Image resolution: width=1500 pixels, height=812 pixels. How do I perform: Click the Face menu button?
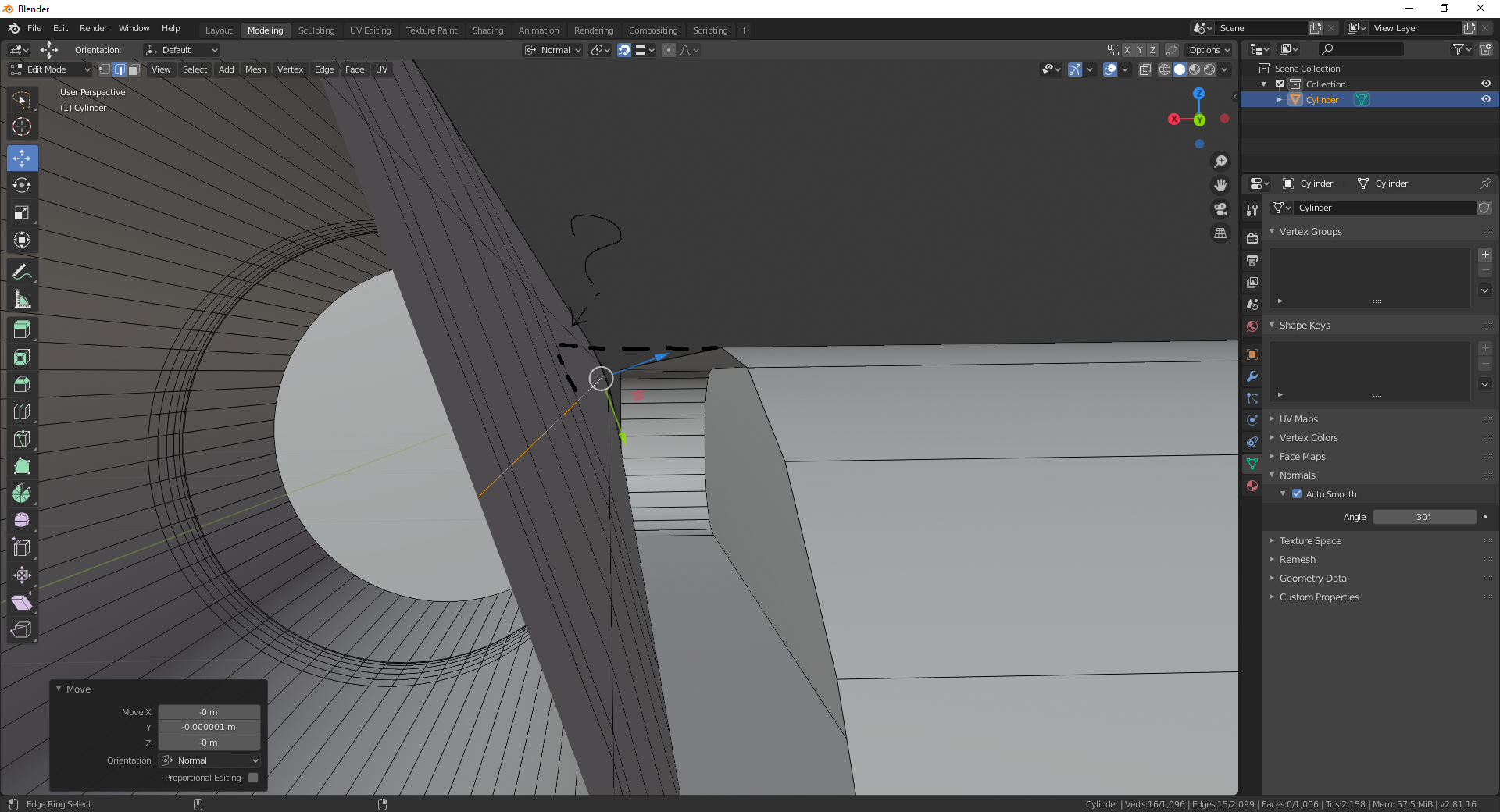coord(355,69)
